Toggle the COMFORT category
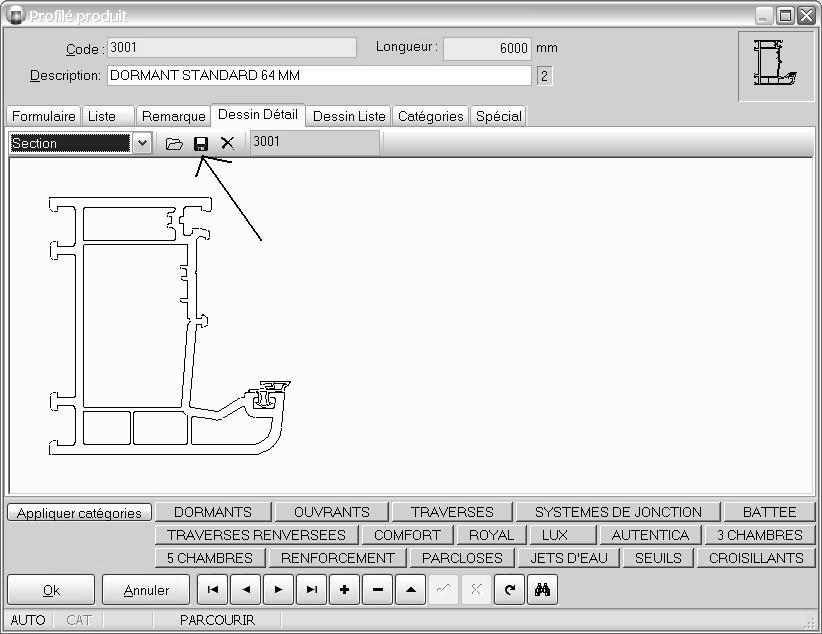This screenshot has width=822, height=634. pos(407,535)
